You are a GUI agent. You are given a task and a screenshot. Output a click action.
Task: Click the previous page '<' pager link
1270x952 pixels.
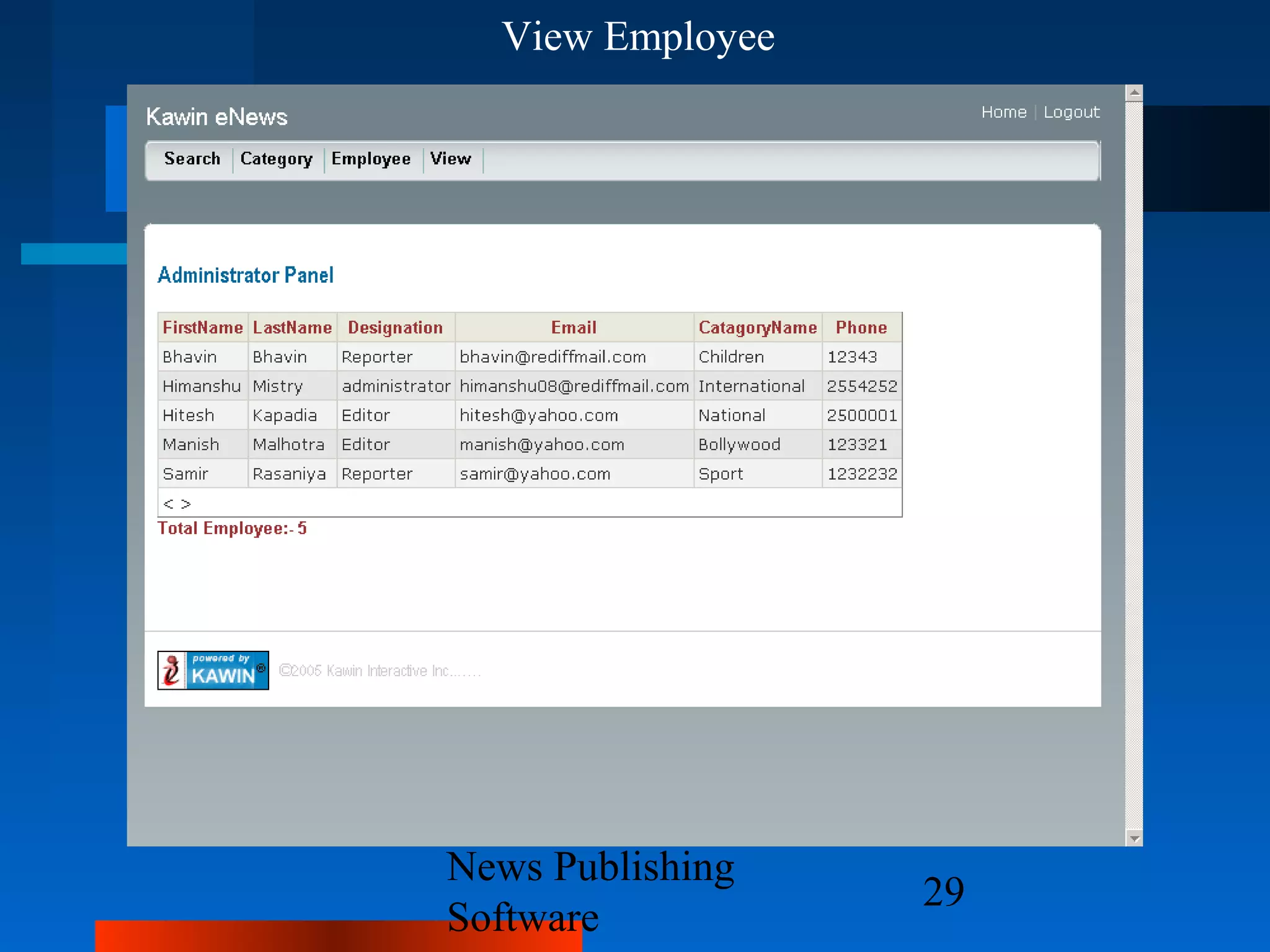(x=168, y=504)
